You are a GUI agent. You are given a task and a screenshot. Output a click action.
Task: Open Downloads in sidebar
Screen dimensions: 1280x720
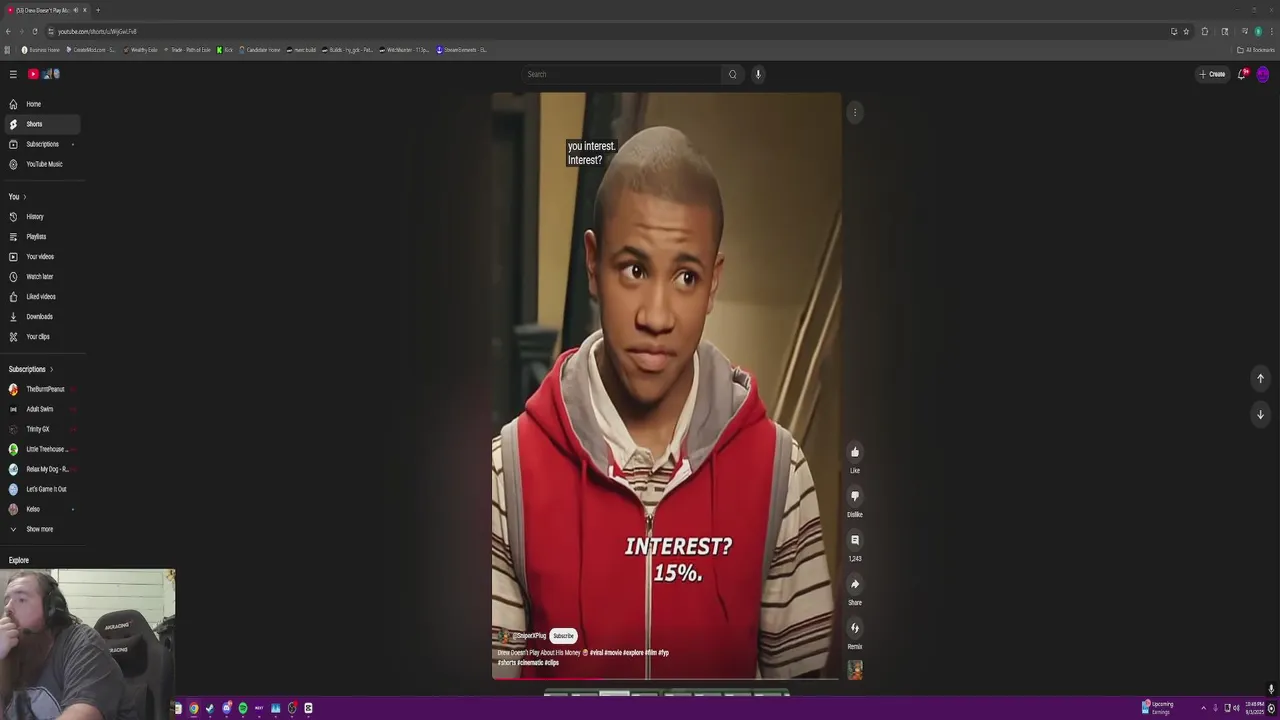click(40, 317)
